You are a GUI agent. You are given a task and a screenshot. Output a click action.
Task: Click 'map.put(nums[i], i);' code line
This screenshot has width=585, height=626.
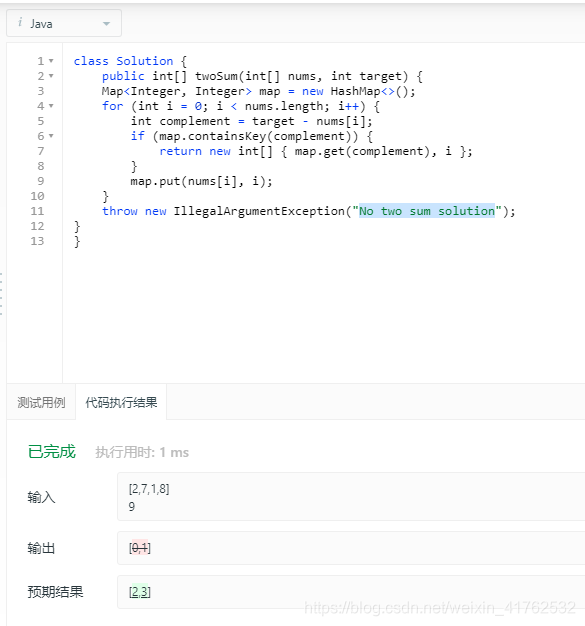(x=201, y=182)
